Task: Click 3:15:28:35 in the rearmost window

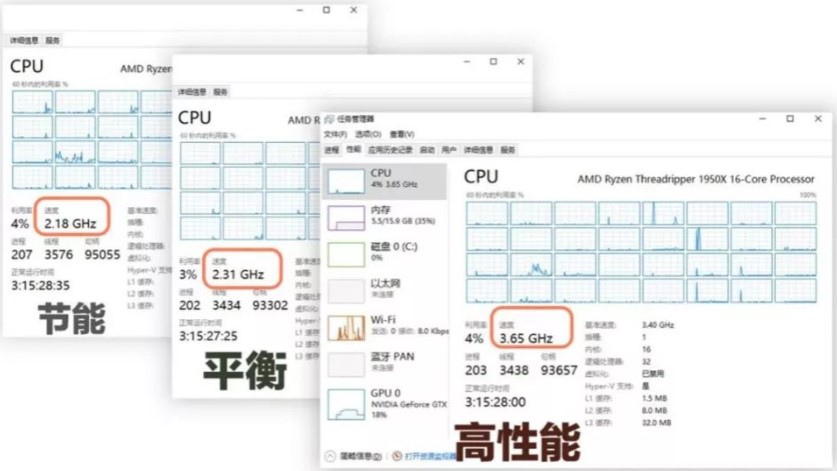Action: point(41,285)
